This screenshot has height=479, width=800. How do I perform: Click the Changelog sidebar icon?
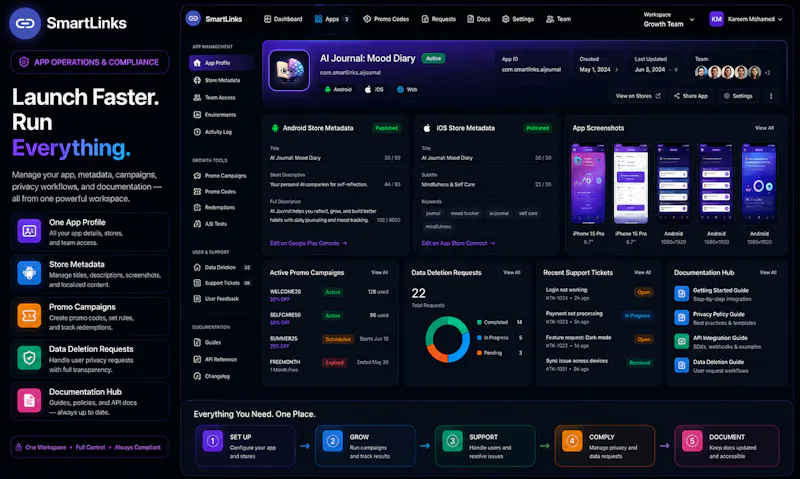[x=197, y=376]
